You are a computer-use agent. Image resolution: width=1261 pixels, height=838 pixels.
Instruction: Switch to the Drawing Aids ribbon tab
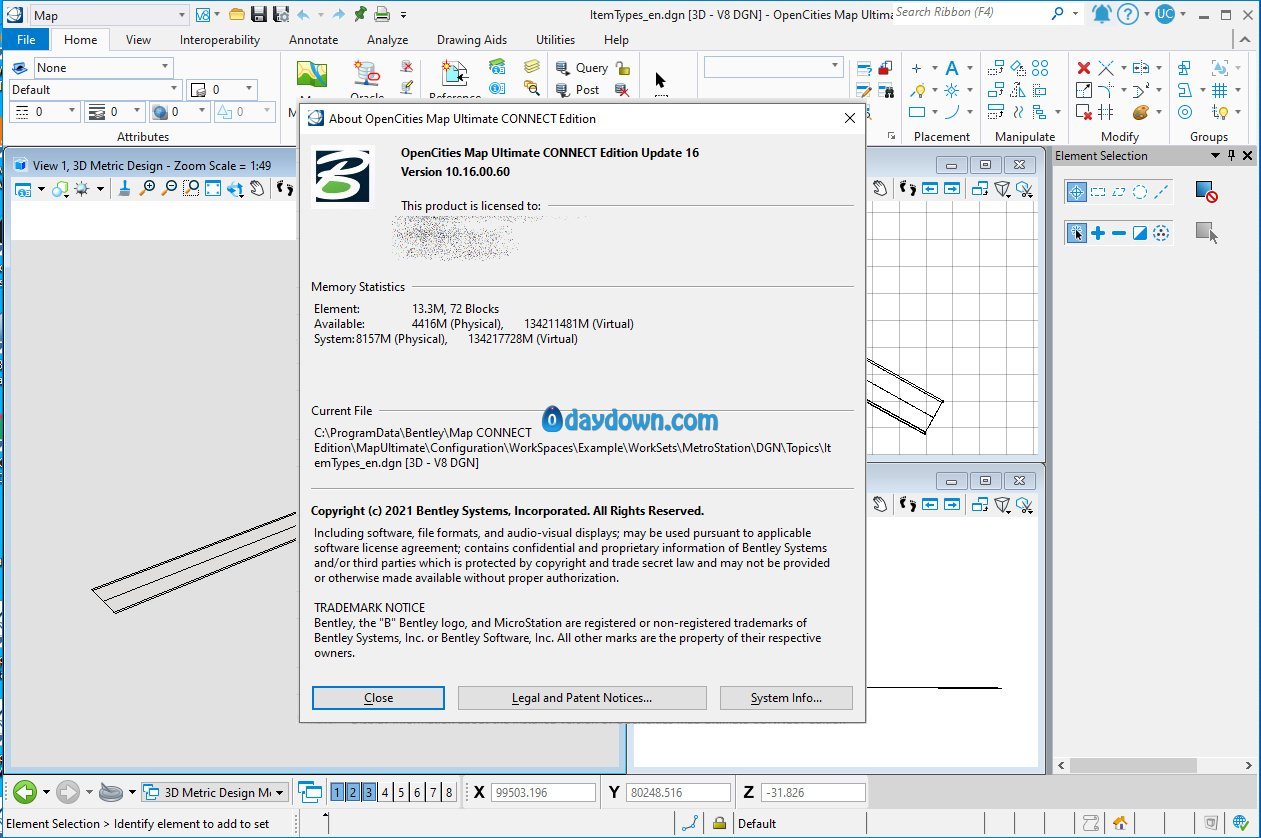coord(472,40)
